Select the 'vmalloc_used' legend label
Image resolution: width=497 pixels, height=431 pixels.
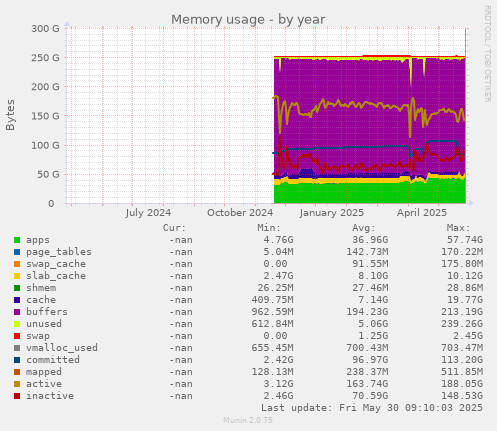[x=62, y=348]
